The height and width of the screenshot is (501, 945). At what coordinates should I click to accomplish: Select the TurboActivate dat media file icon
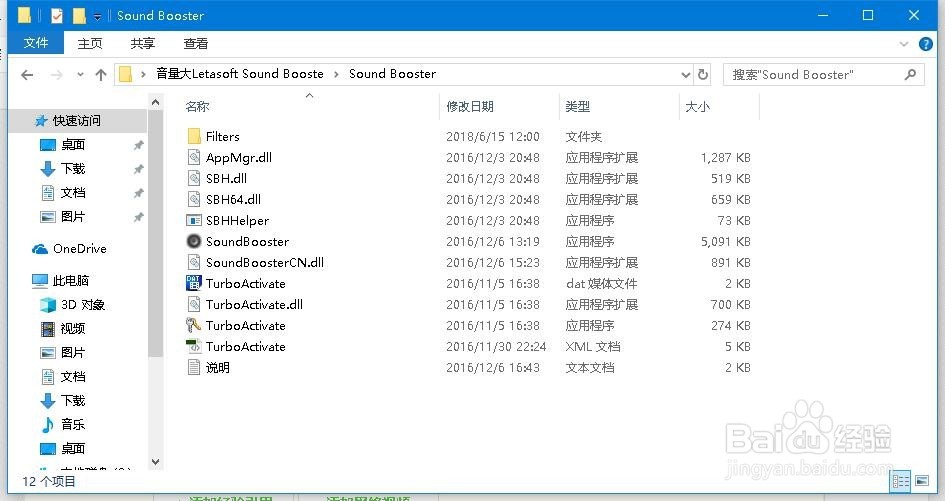point(193,283)
